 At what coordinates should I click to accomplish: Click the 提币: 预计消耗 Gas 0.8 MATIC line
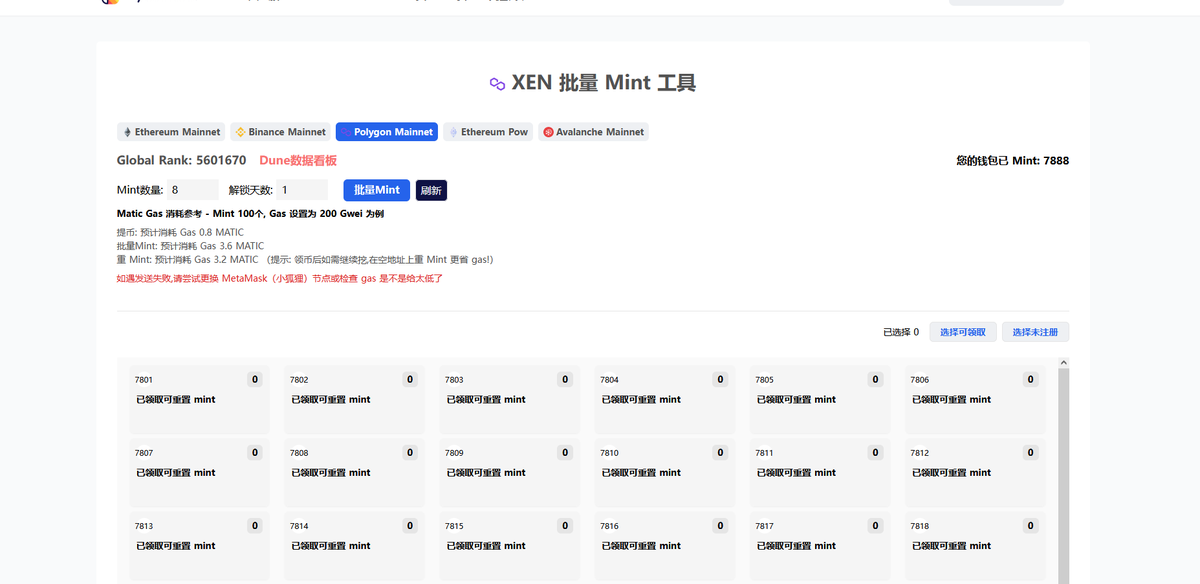[x=180, y=232]
